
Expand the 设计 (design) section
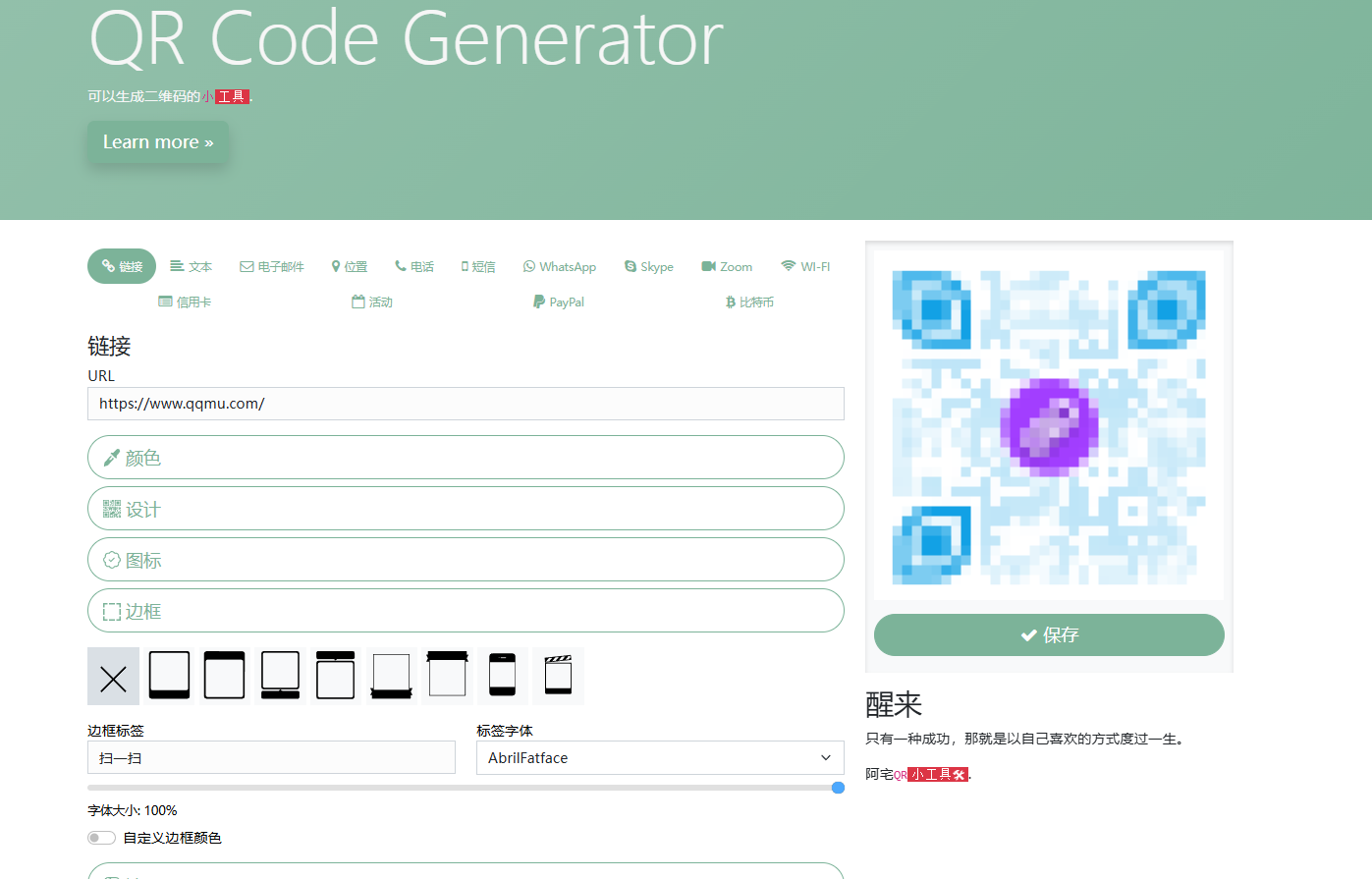[466, 509]
